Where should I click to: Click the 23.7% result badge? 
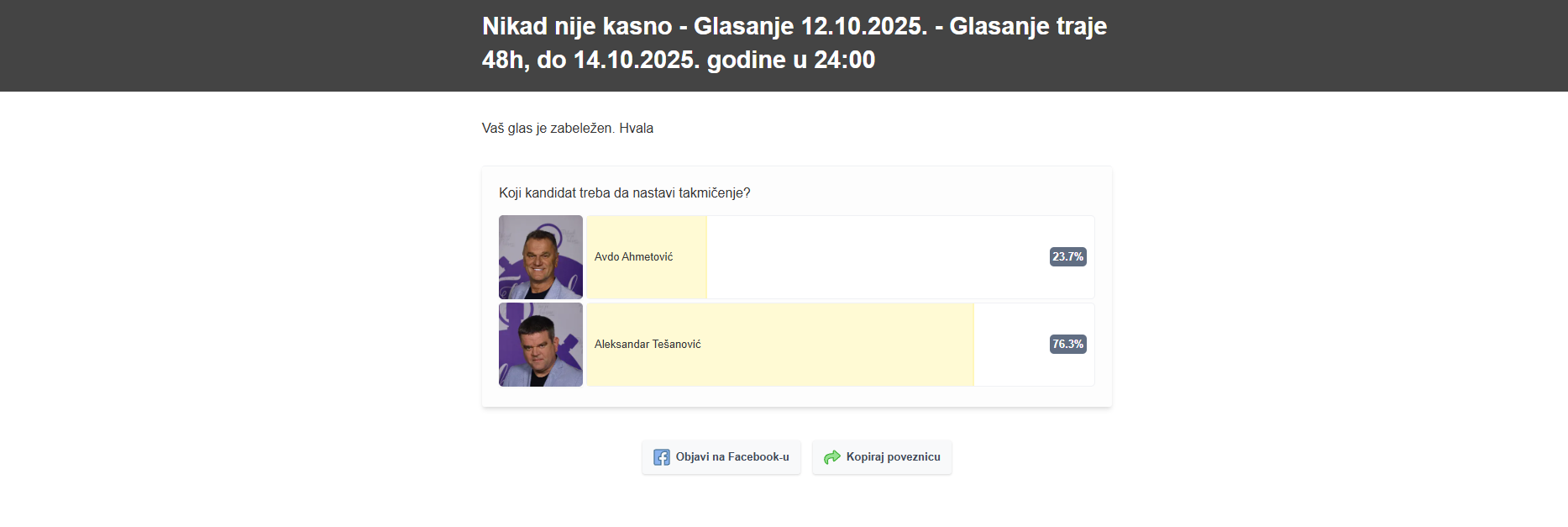pyautogui.click(x=1067, y=257)
